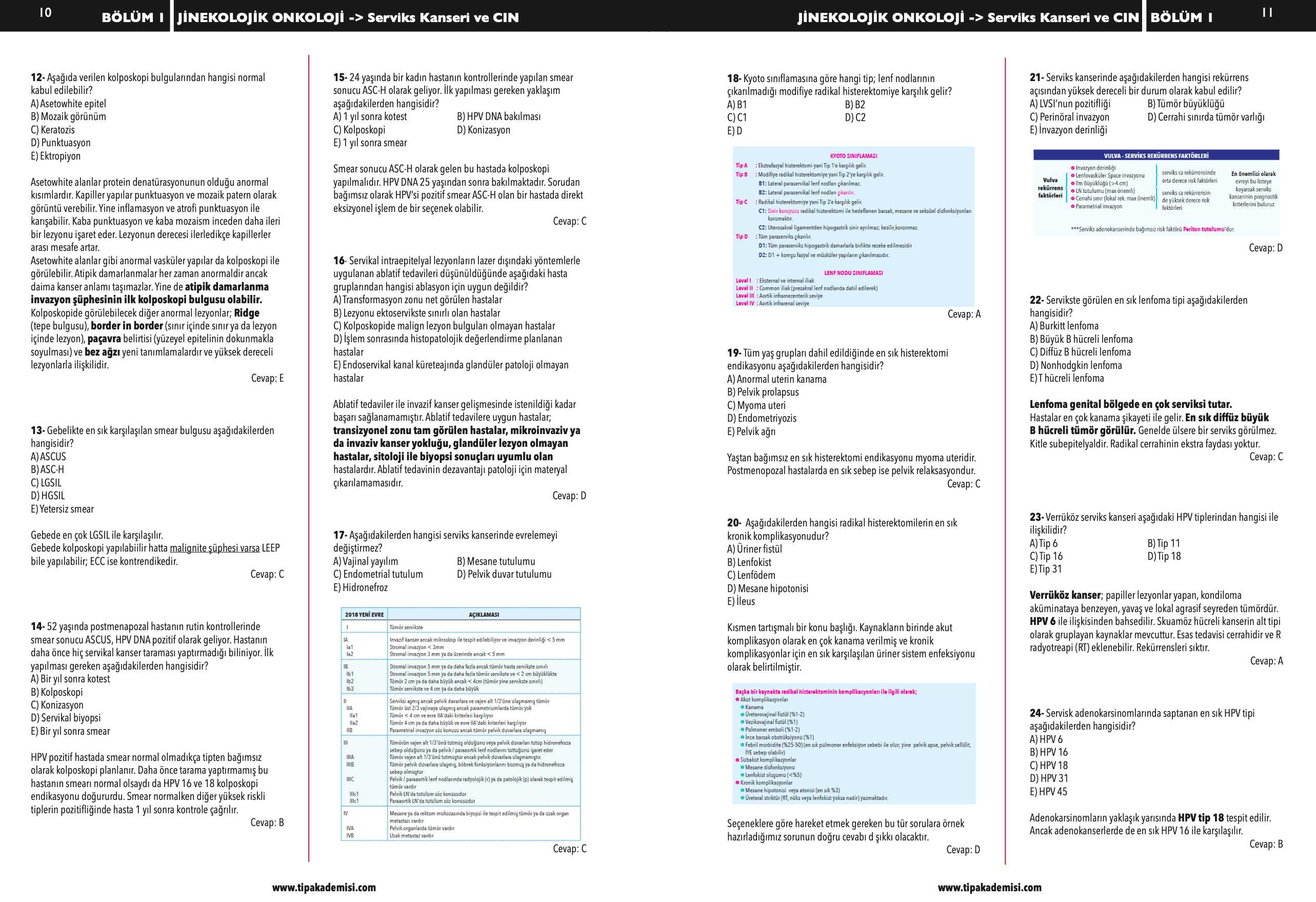Click the 'KYOTO SINIFLAMASI' heading
Screen dimensions: 1316x902
click(853, 156)
